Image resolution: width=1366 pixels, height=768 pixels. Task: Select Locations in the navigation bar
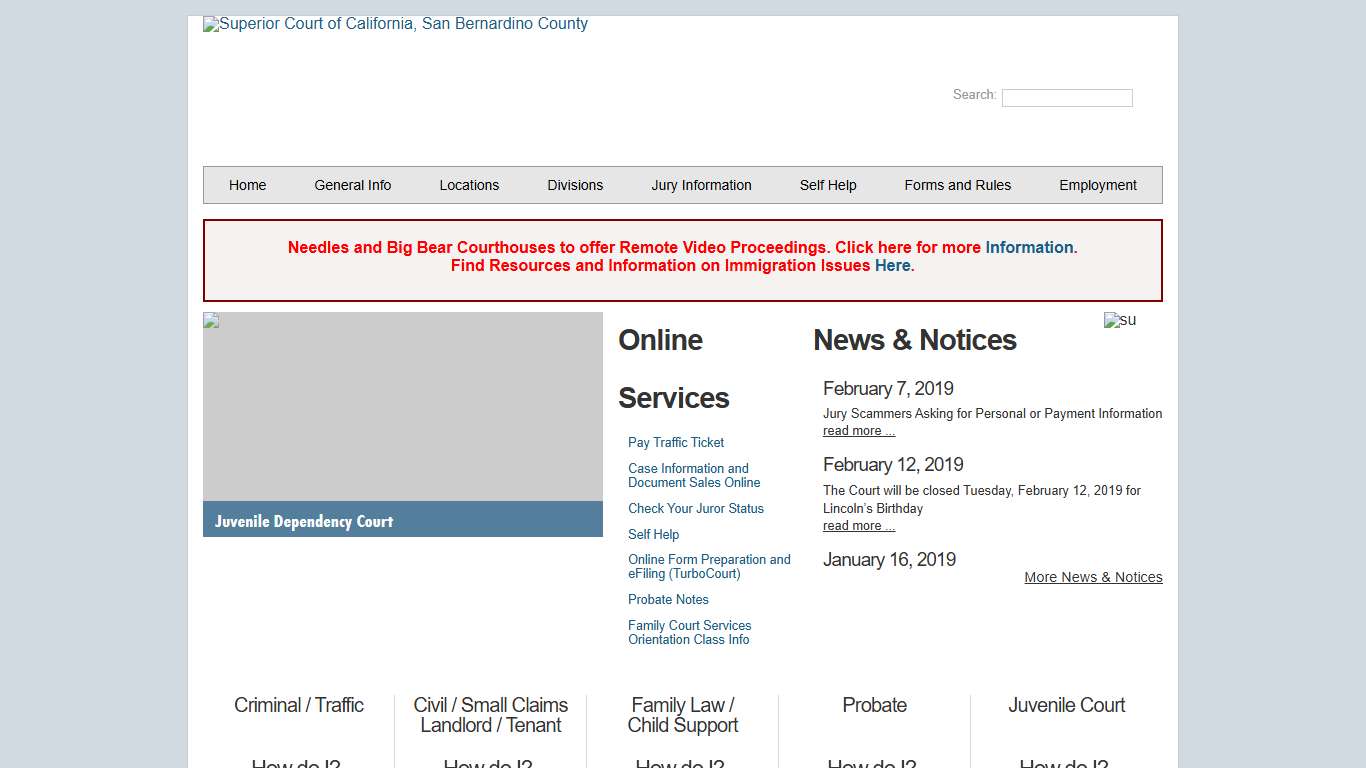469,185
